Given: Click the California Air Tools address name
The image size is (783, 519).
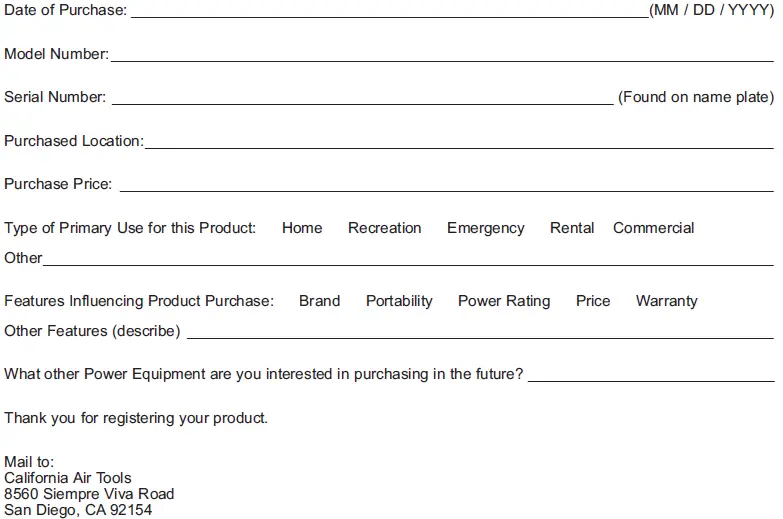Looking at the screenshot, I should tap(68, 478).
